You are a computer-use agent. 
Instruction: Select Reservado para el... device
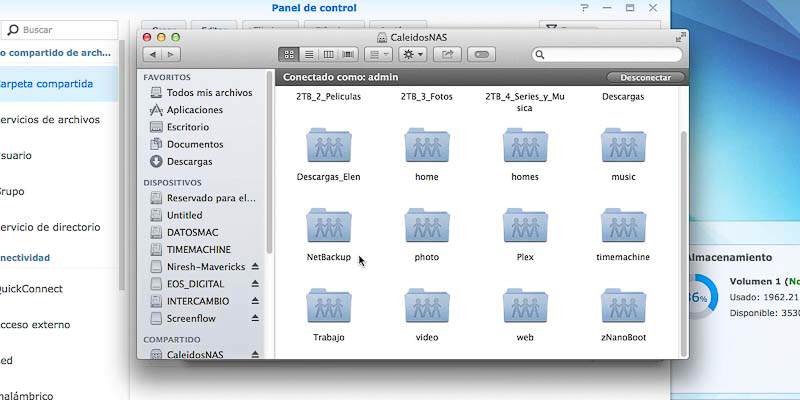(x=204, y=198)
